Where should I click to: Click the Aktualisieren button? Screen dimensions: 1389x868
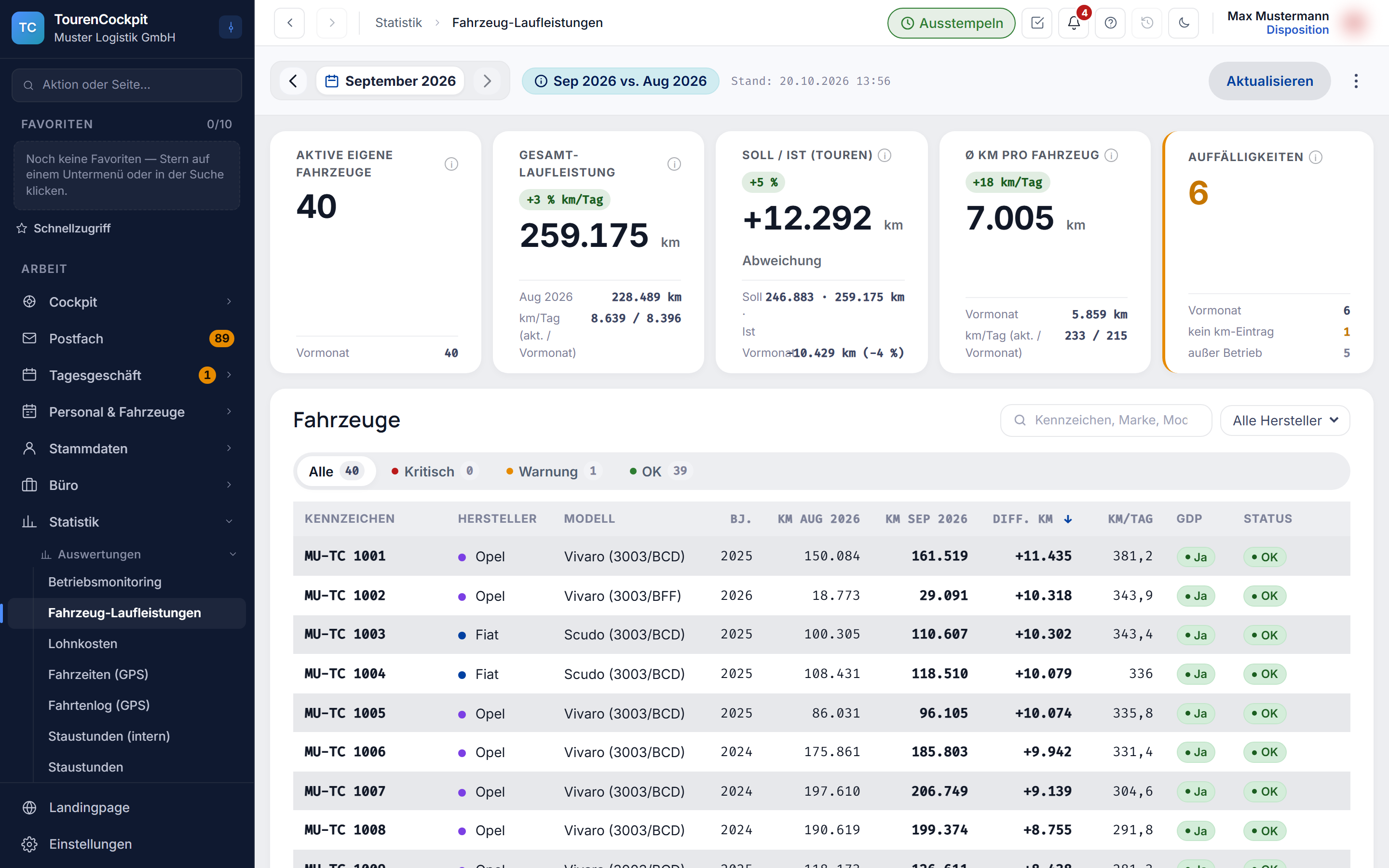pos(1269,81)
